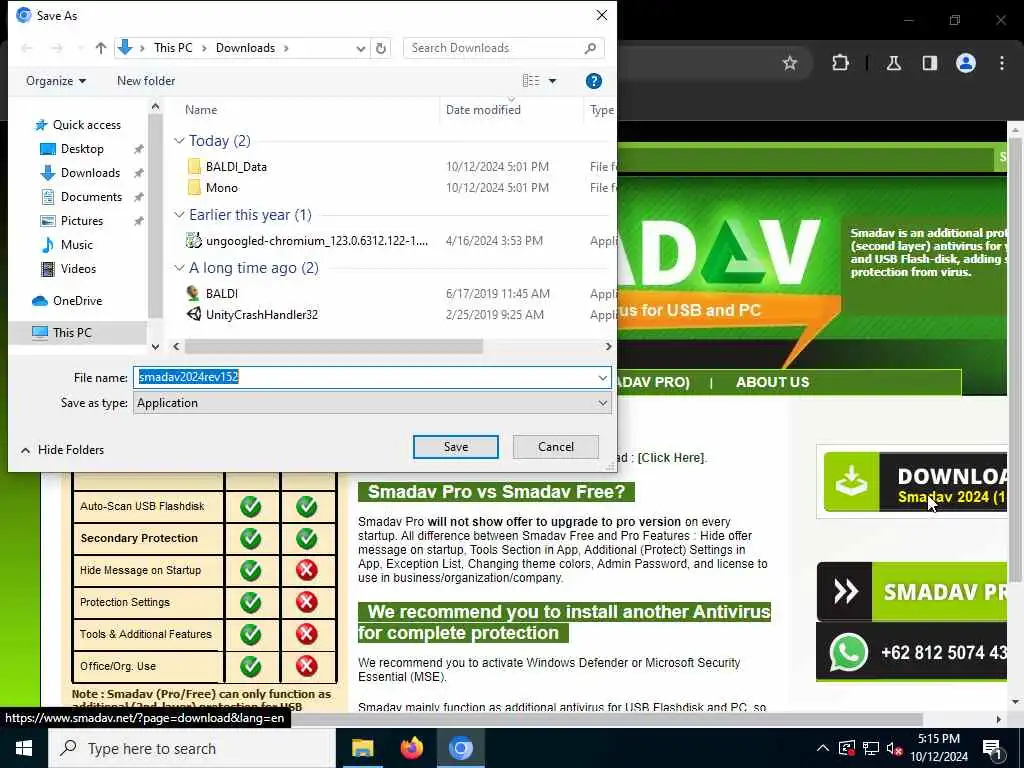Bookmark this page with the star icon
This screenshot has height=768, width=1024.
tap(790, 63)
